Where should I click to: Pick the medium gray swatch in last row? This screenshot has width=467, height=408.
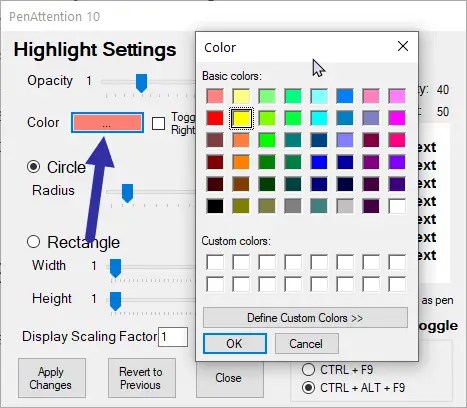click(293, 206)
